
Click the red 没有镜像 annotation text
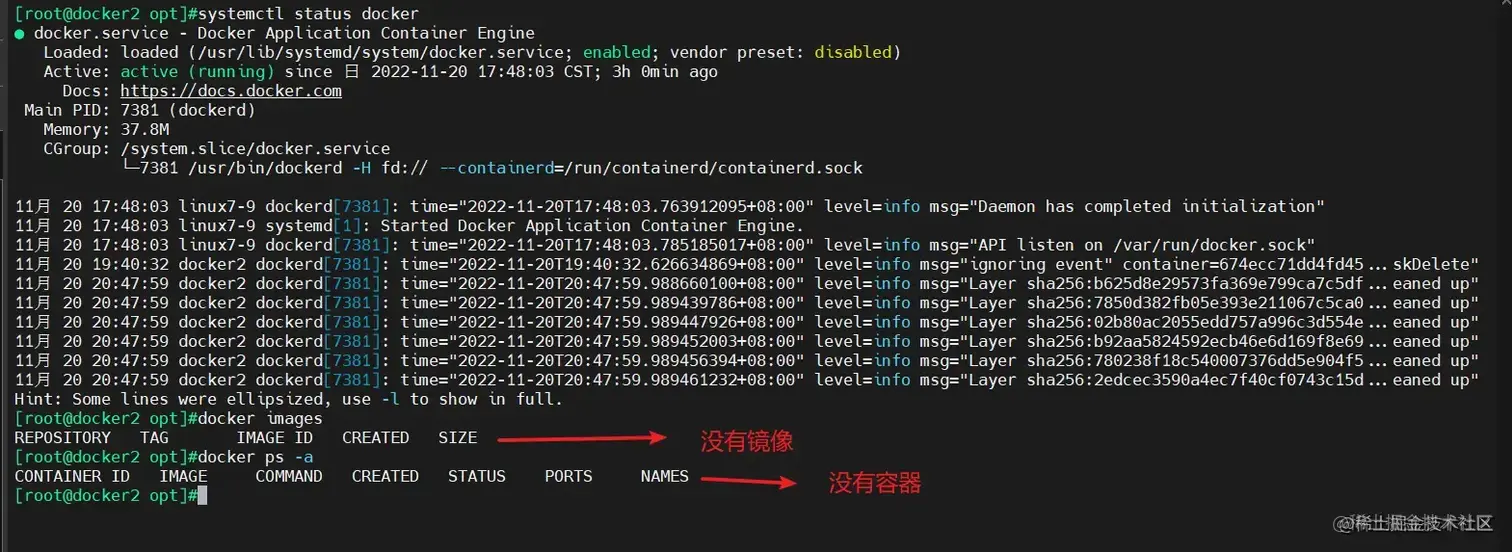pos(747,441)
